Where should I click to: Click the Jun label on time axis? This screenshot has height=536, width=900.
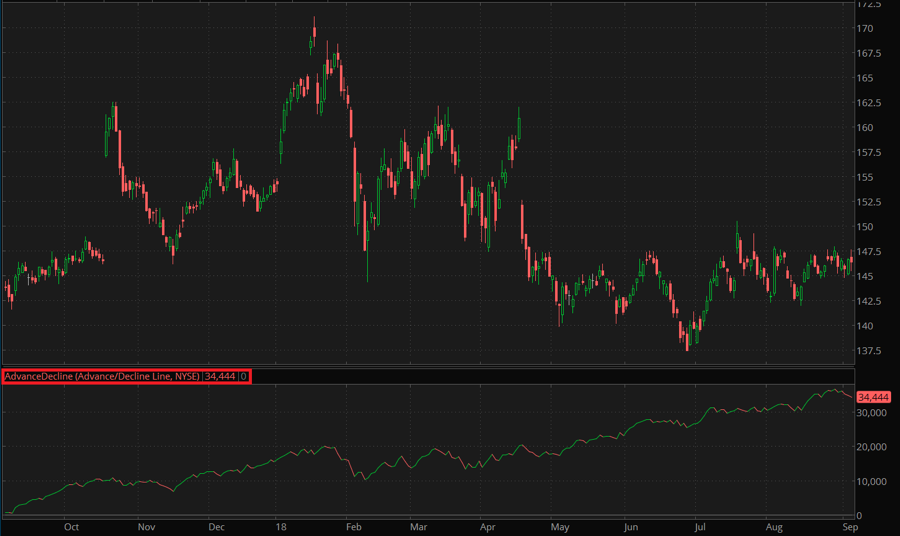(630, 525)
